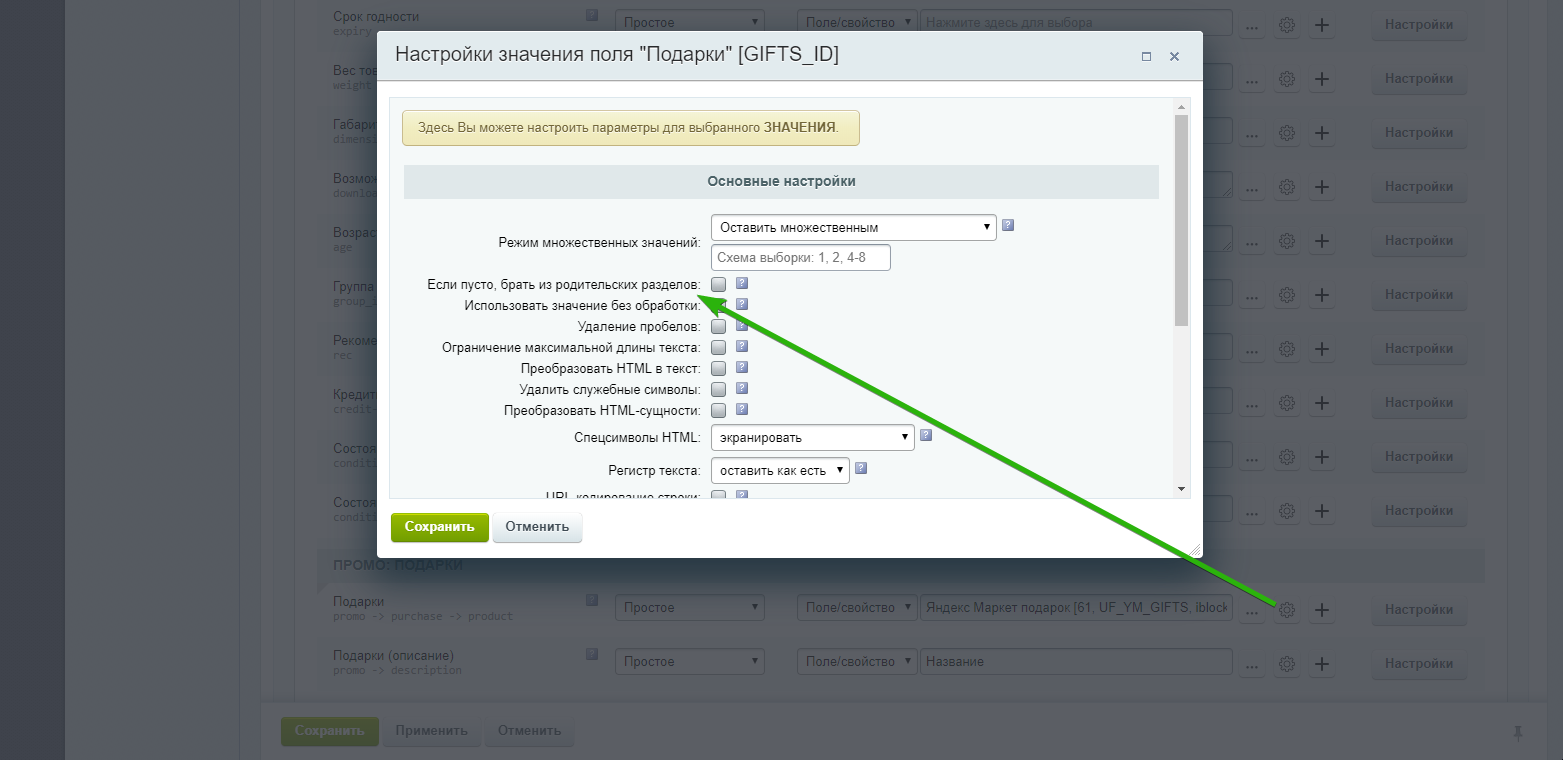The image size is (1563, 760).
Task: Click Применить button at page bottom
Action: coord(431,731)
